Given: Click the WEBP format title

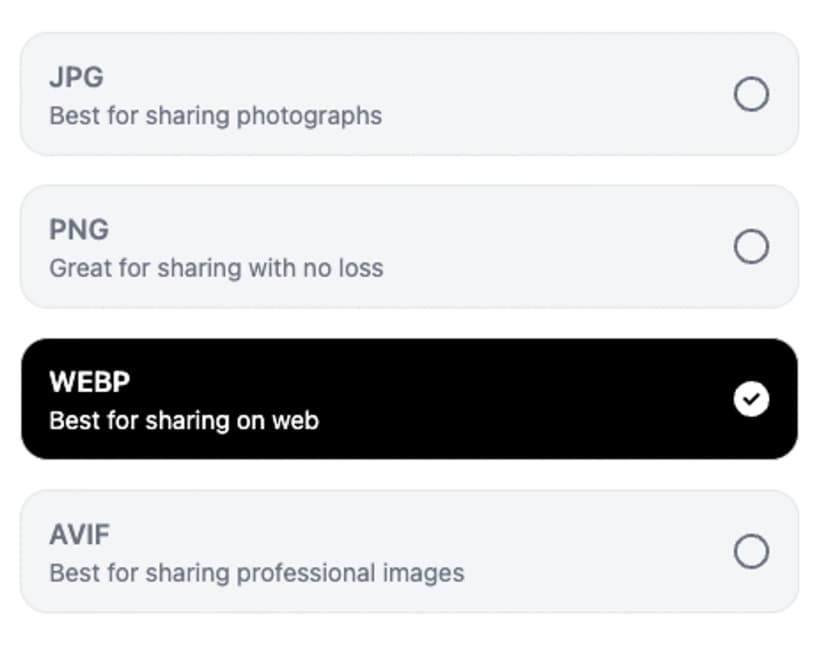Looking at the screenshot, I should tap(90, 382).
